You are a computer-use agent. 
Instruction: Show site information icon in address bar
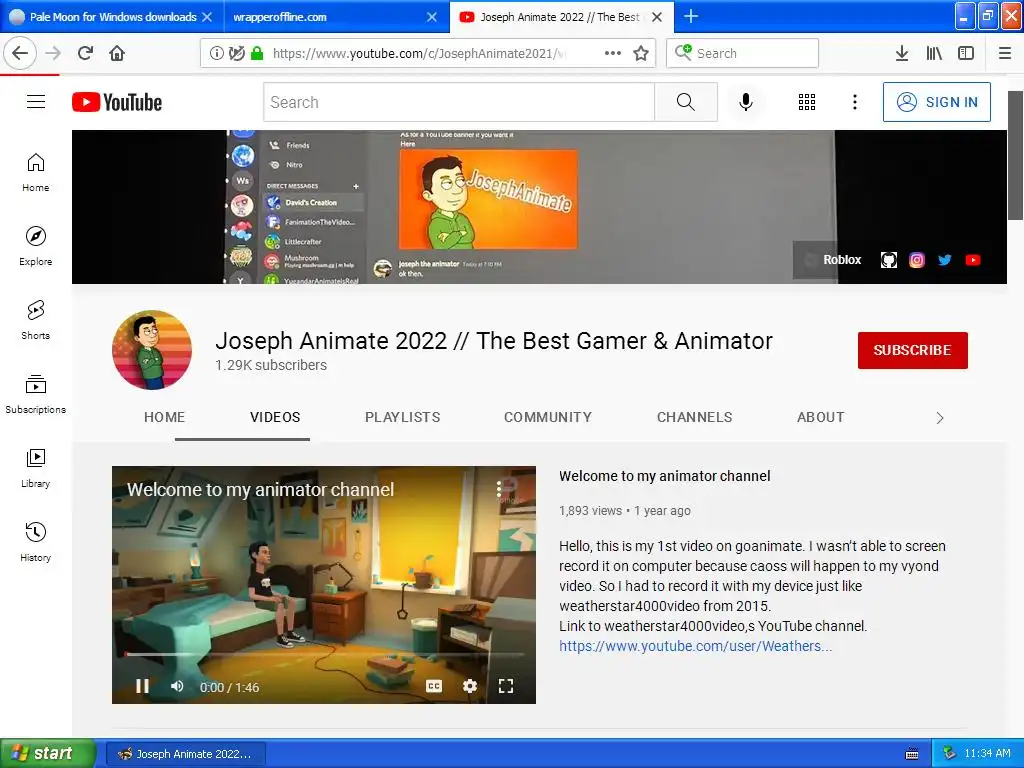coord(216,53)
